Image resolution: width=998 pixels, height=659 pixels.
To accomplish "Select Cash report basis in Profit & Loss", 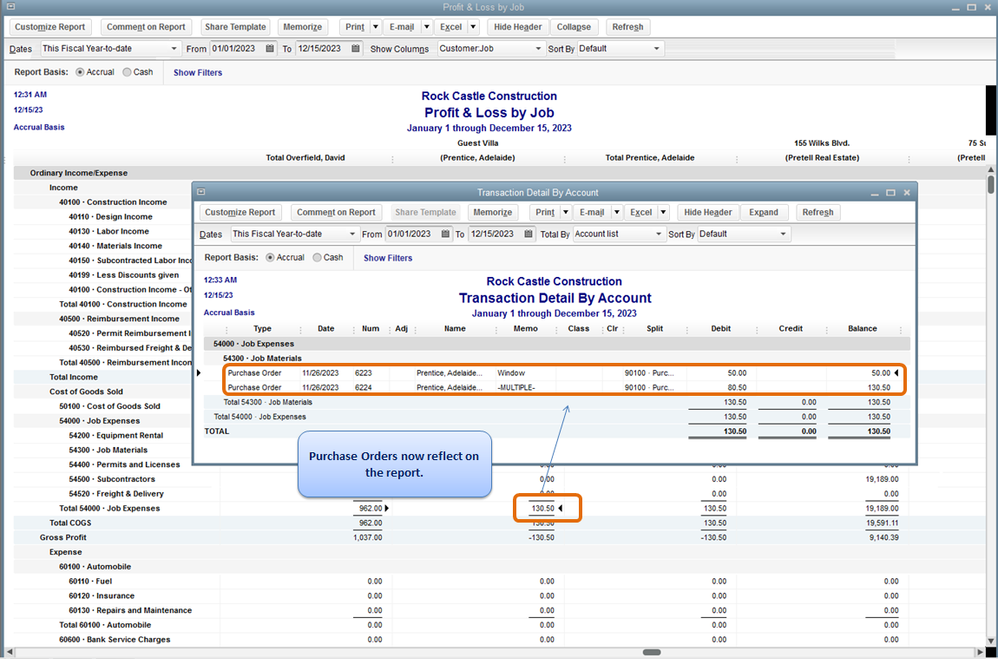I will click(127, 72).
